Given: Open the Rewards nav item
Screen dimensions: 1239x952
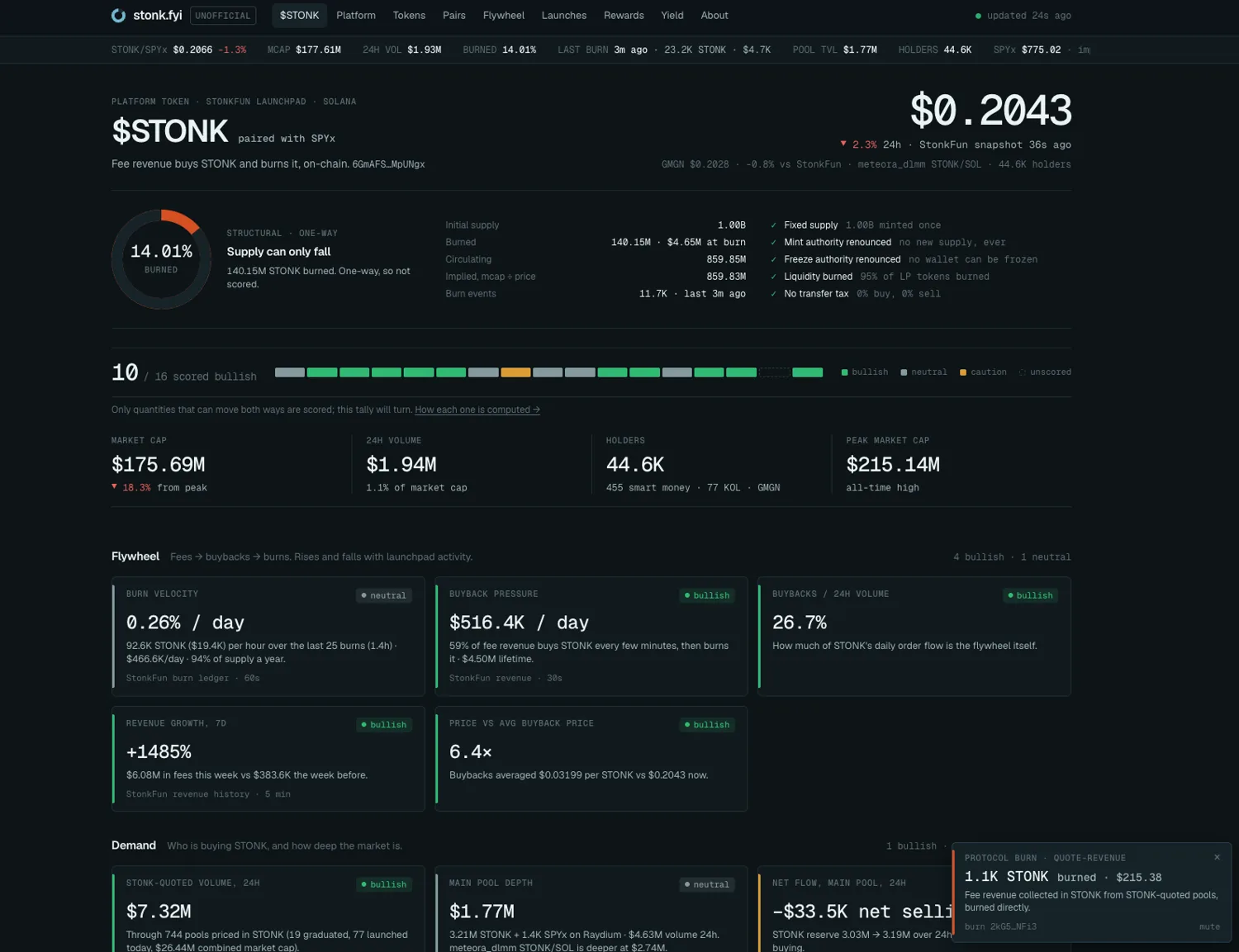Looking at the screenshot, I should pyautogui.click(x=624, y=16).
